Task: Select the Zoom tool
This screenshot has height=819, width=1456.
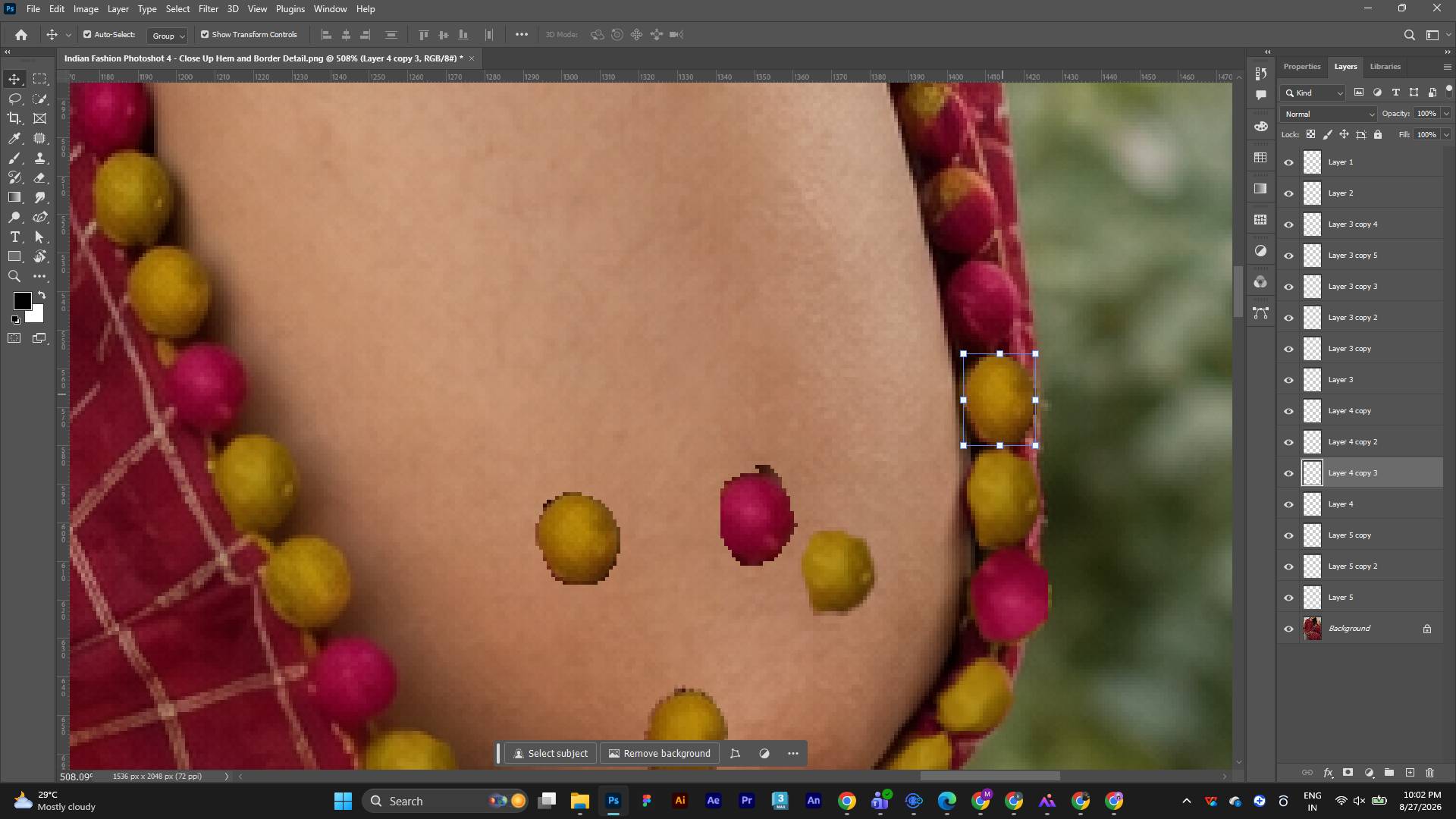Action: (x=14, y=277)
